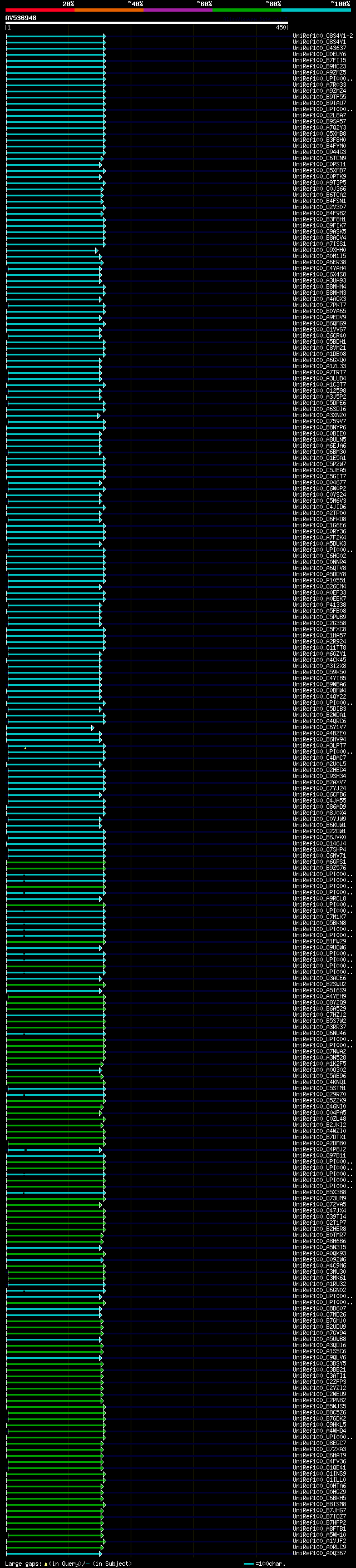
Task: Click the orange ~40% identity legend segment
Action: [x=109, y=10]
